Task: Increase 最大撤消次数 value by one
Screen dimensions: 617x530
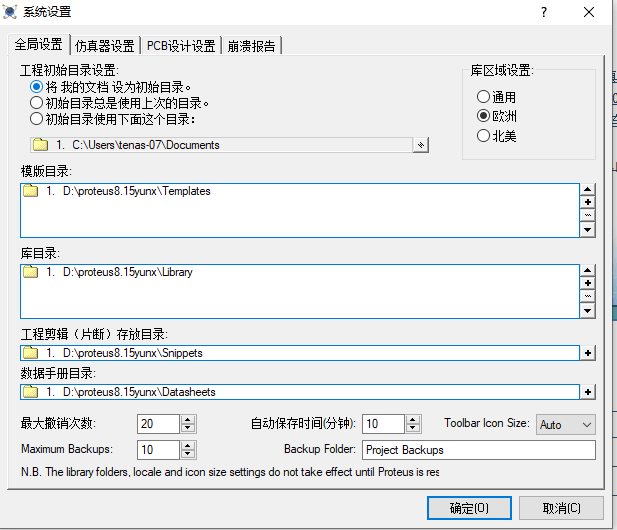Action: (x=189, y=419)
